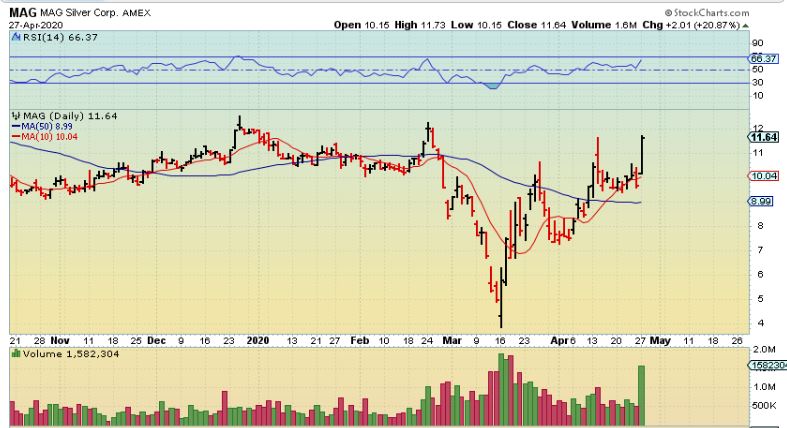This screenshot has height=428, width=787.
Task: Click the 'Feb' month label on date axis
Action: click(x=360, y=341)
